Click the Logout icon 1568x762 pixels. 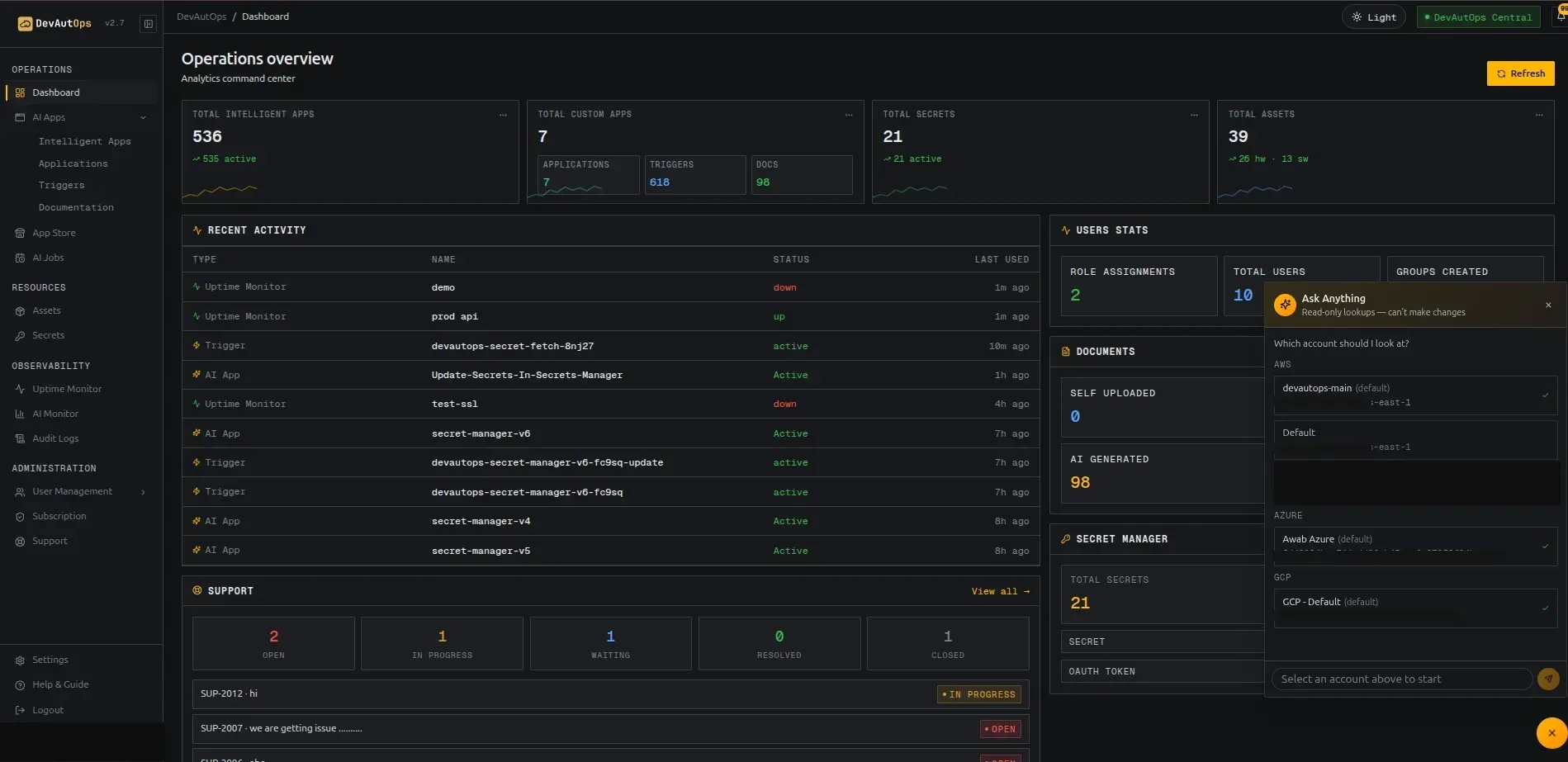tap(20, 710)
